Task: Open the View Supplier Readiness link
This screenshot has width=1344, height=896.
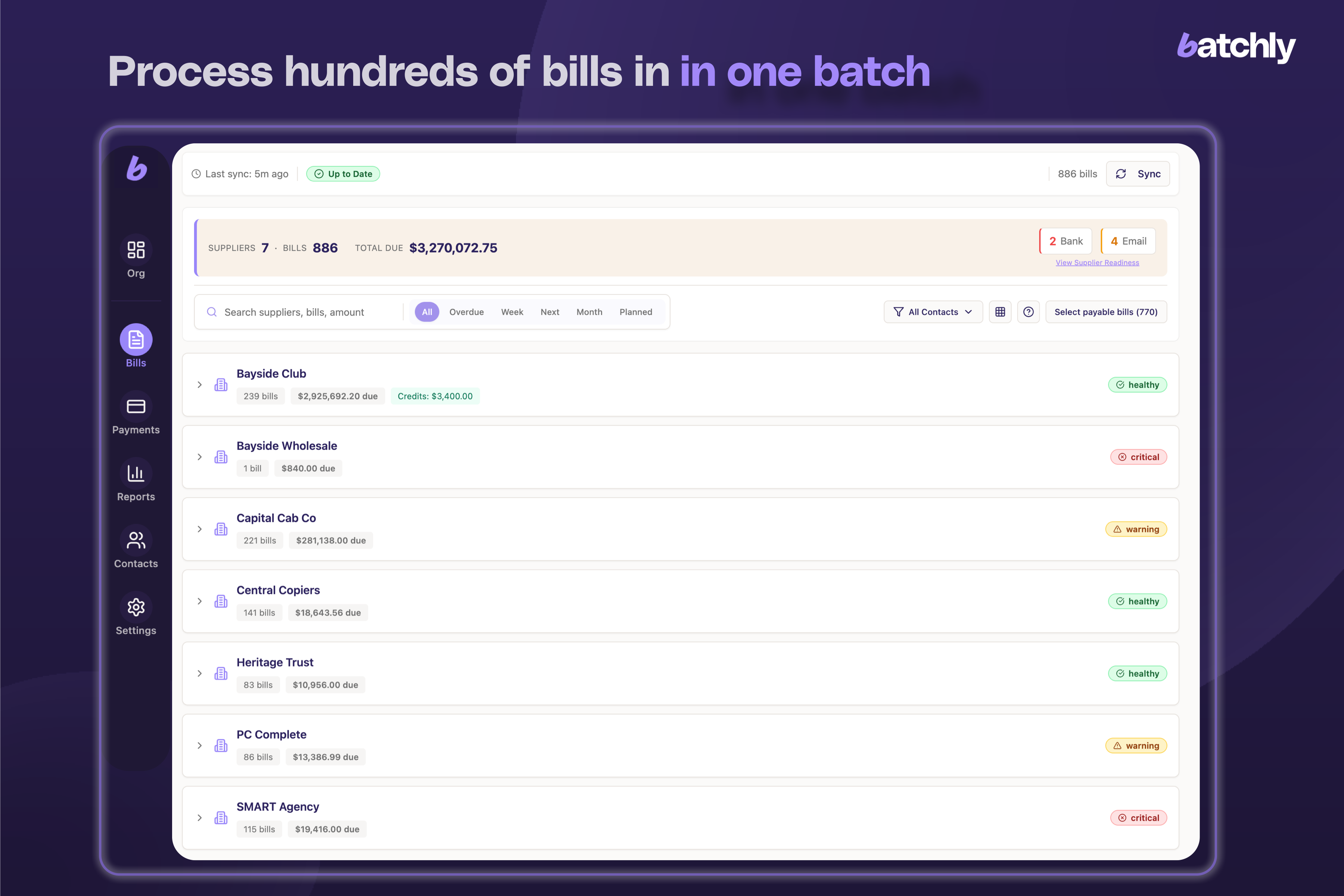Action: tap(1096, 262)
